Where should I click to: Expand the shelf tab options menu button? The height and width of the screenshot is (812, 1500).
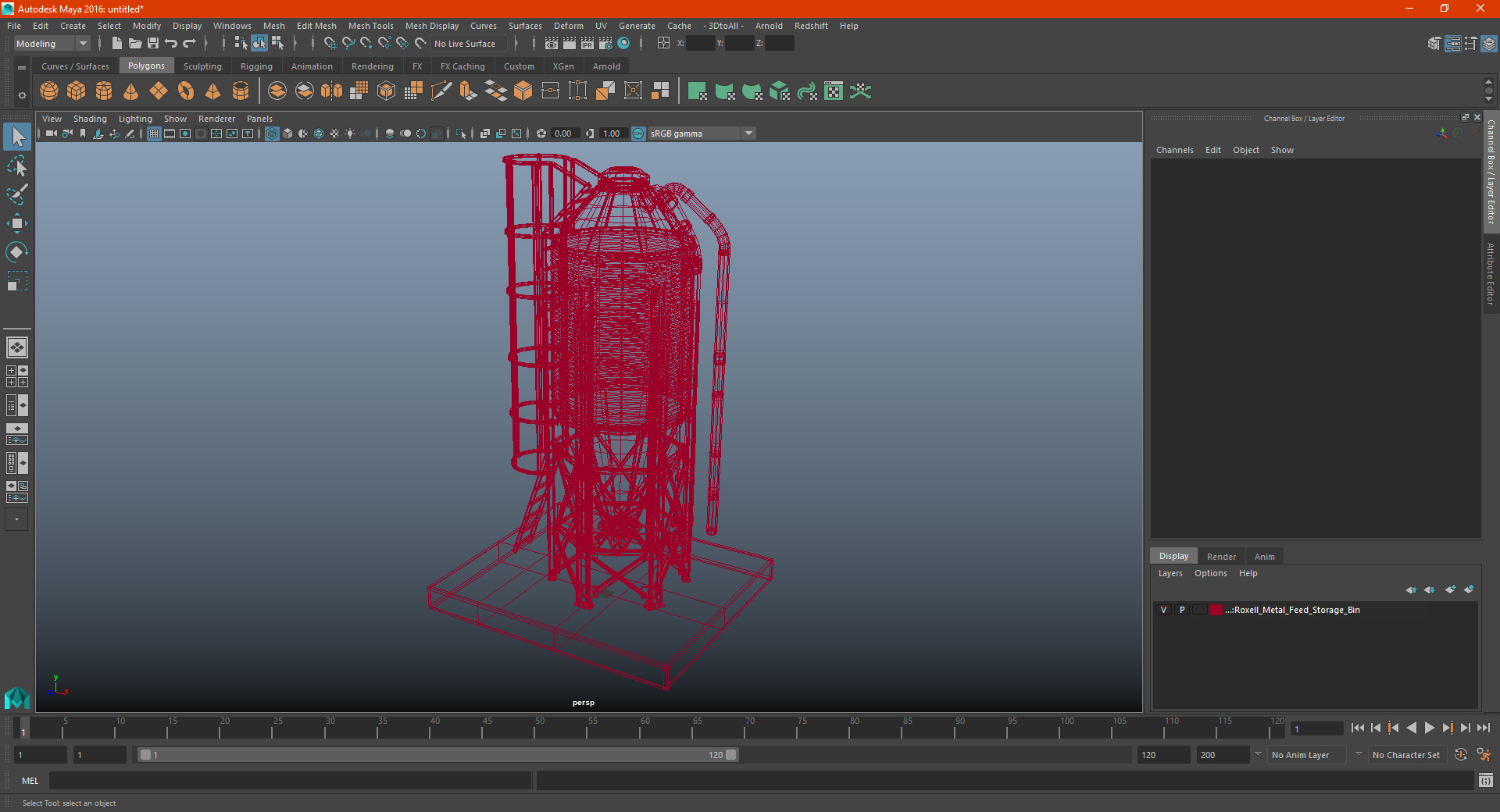[x=22, y=68]
